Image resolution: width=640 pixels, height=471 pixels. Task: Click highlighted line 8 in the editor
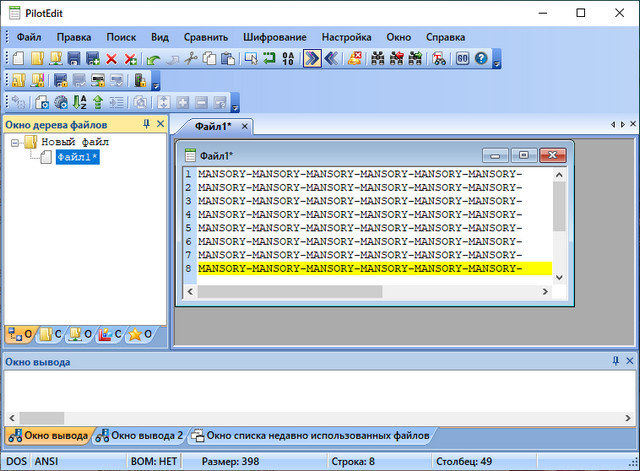pyautogui.click(x=360, y=269)
